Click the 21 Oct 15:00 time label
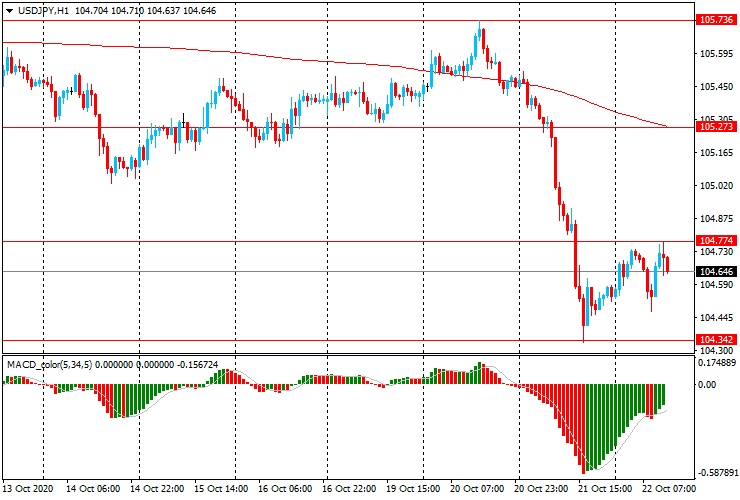Viewport: 740px width, 500px height. [x=605, y=488]
